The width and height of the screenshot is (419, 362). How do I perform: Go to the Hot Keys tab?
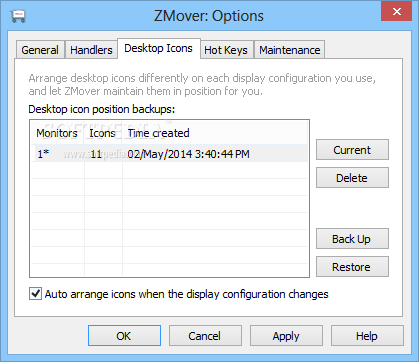226,50
